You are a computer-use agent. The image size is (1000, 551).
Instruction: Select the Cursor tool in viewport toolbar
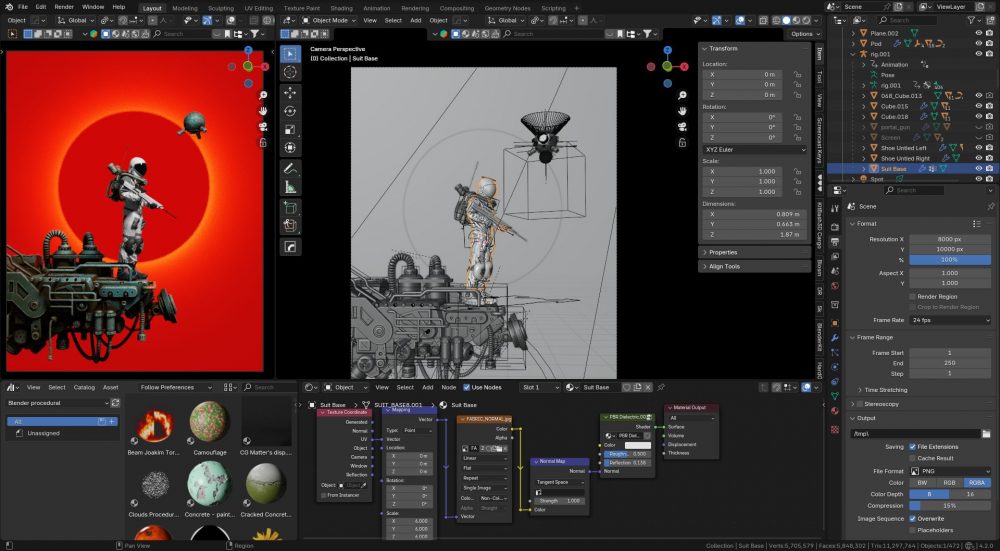tap(290, 72)
